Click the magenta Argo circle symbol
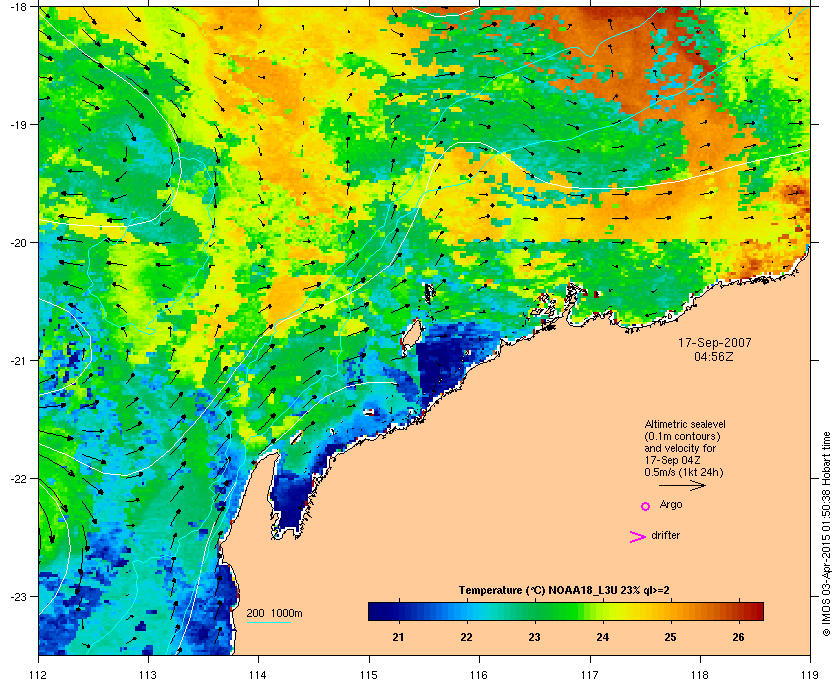840x680 pixels. tap(646, 506)
